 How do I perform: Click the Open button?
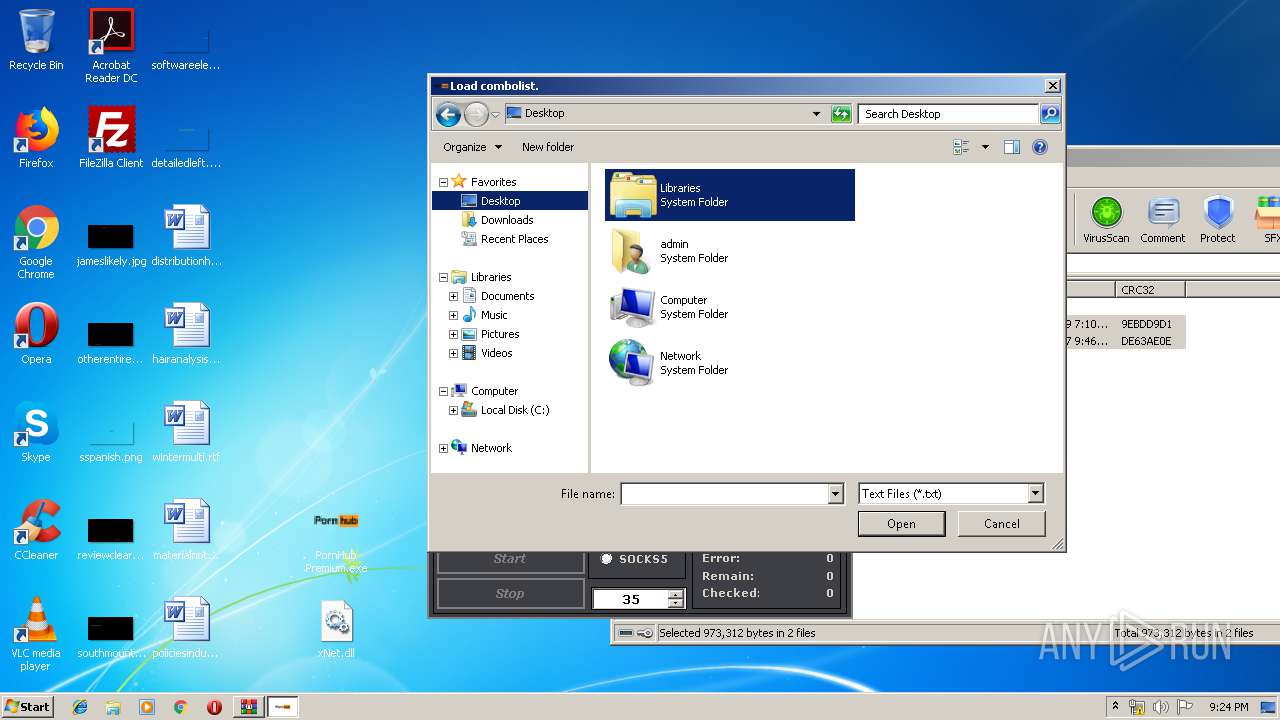click(x=901, y=523)
